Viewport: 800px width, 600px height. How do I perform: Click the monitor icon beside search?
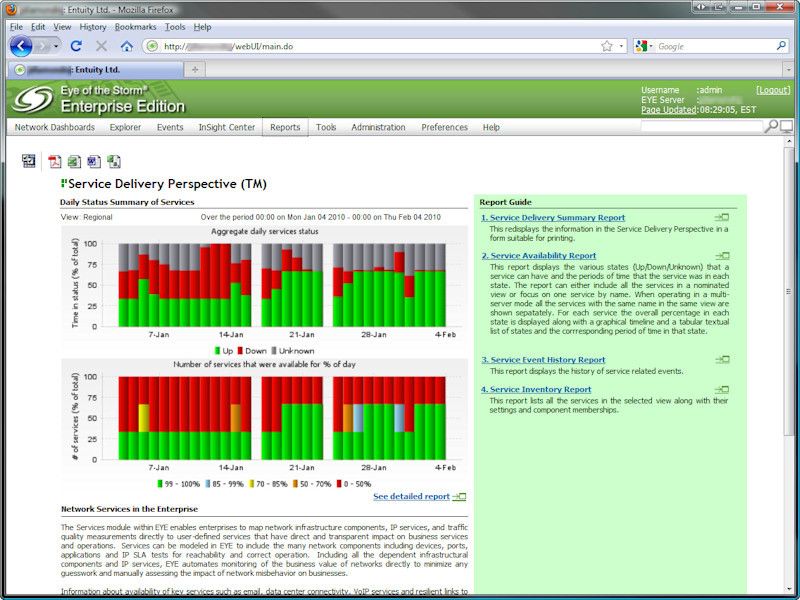tap(786, 127)
